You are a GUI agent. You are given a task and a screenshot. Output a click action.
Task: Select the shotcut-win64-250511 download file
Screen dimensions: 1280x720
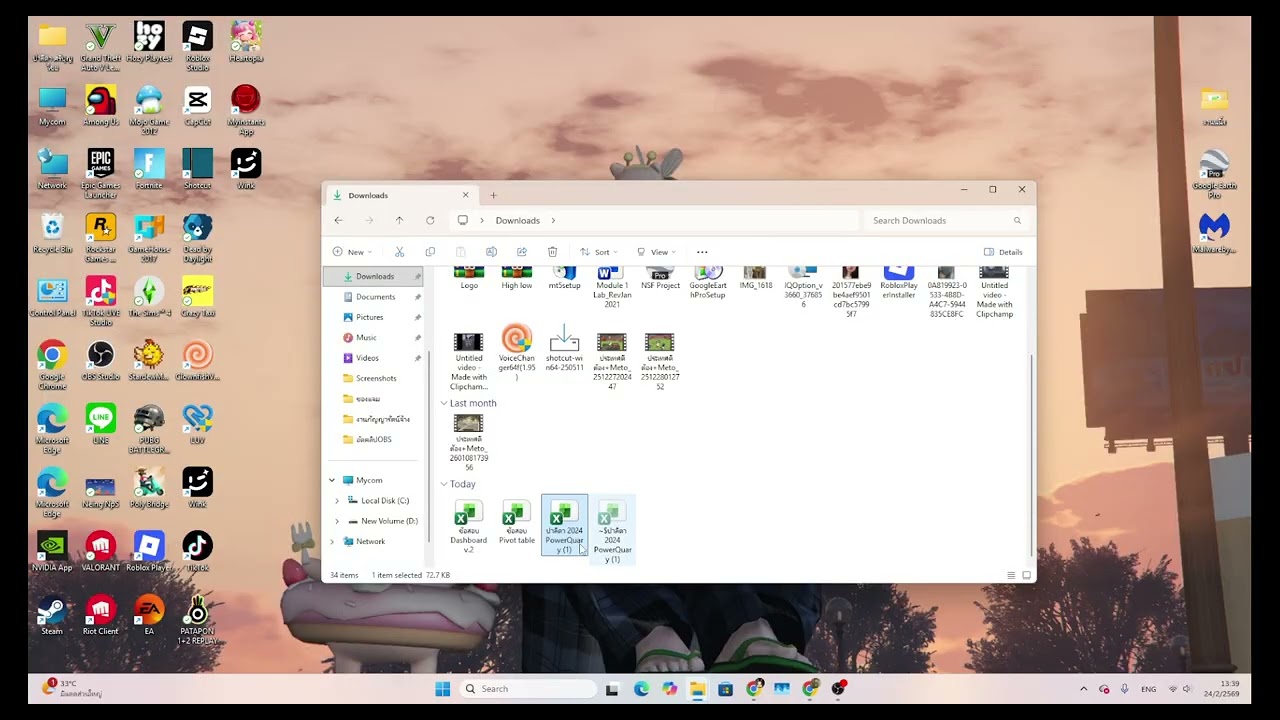[x=564, y=348]
